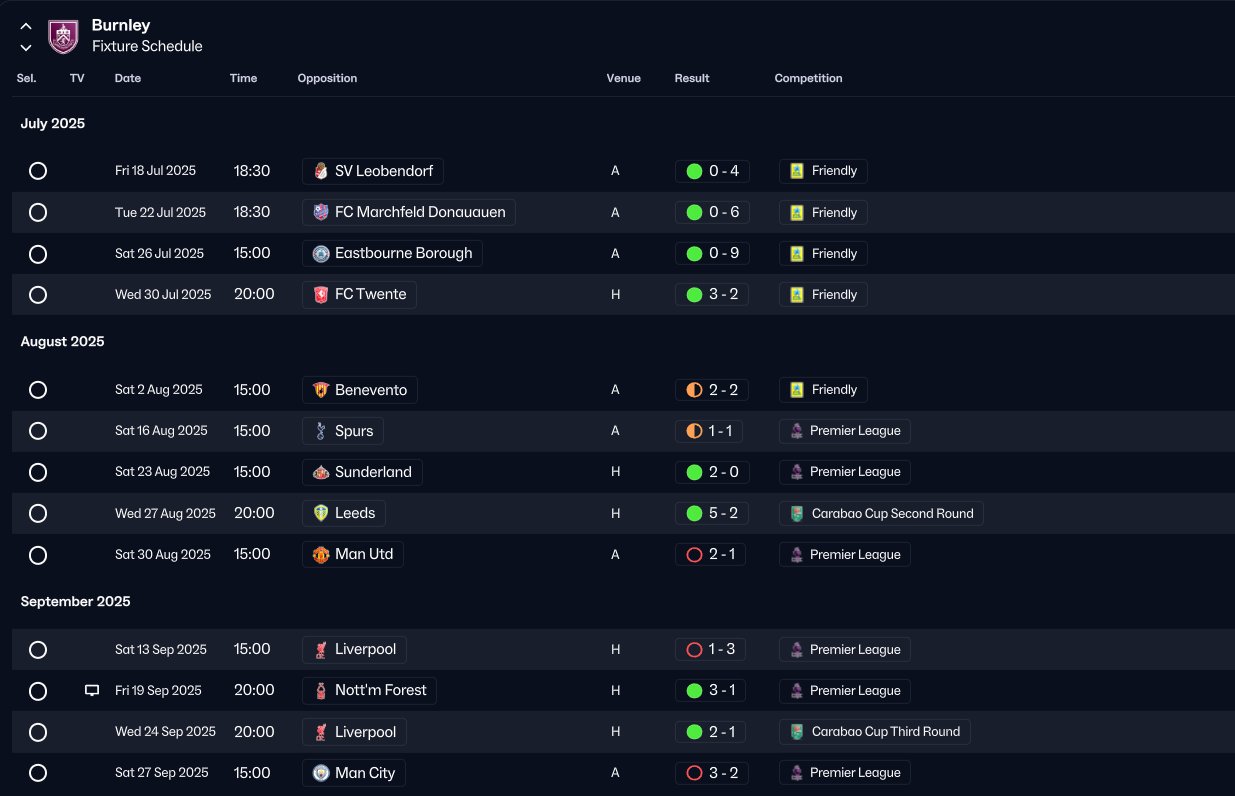Click the Spurs club badge
This screenshot has width=1235, height=796.
tap(321, 431)
